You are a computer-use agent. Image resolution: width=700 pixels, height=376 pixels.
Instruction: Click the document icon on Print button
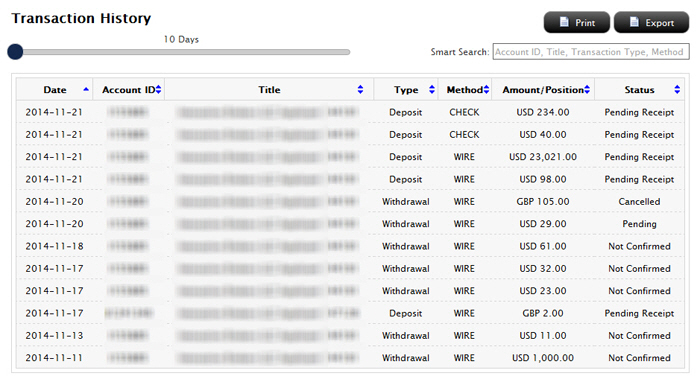[564, 22]
